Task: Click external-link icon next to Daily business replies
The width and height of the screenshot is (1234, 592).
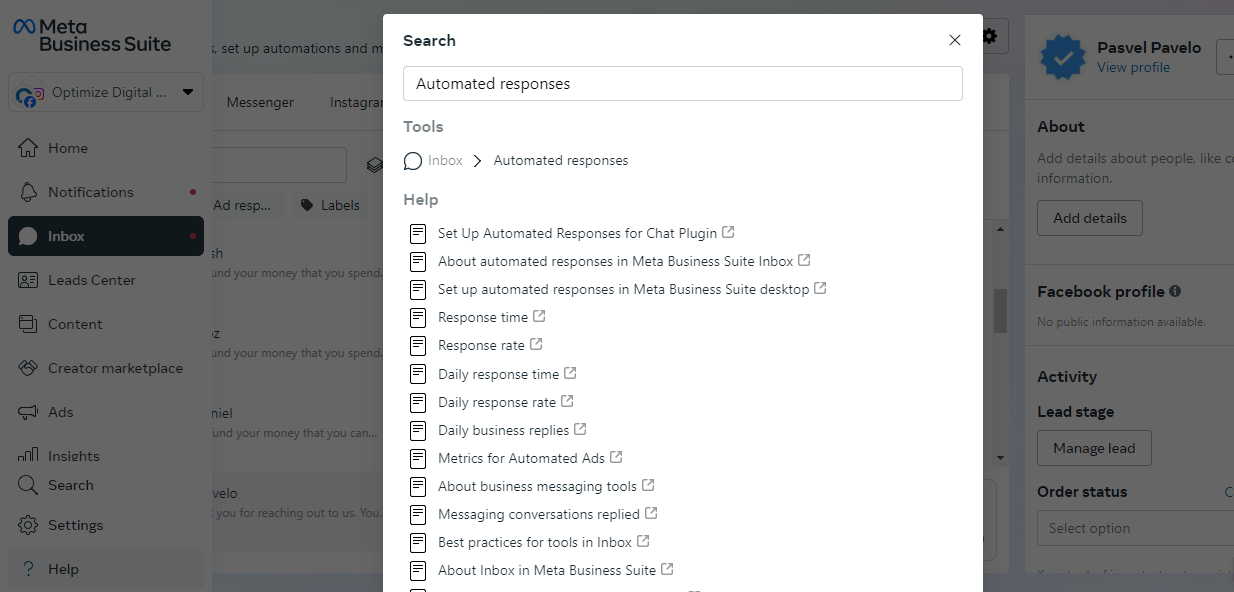Action: (x=580, y=429)
